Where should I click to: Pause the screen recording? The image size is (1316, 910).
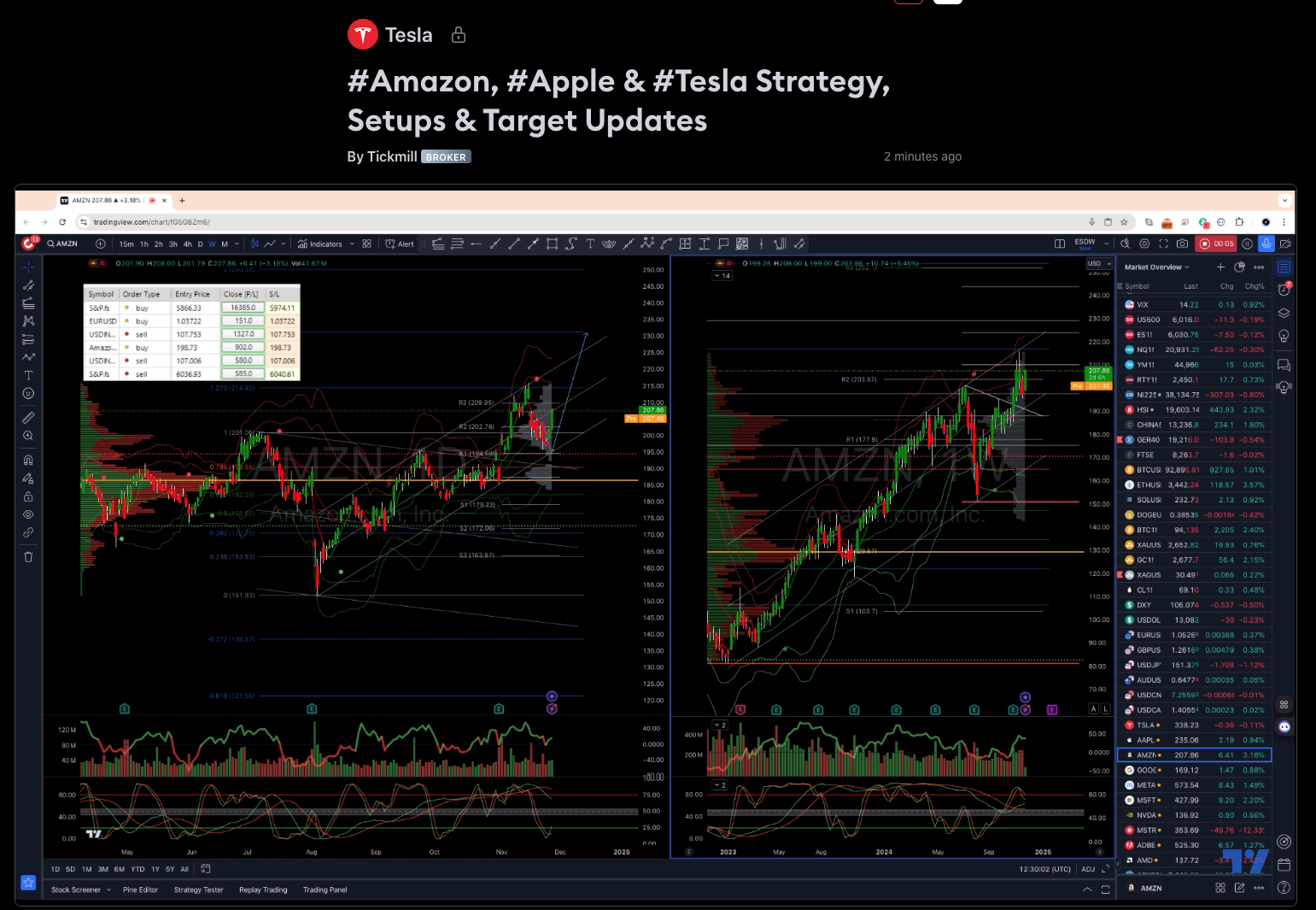pyautogui.click(x=1247, y=244)
